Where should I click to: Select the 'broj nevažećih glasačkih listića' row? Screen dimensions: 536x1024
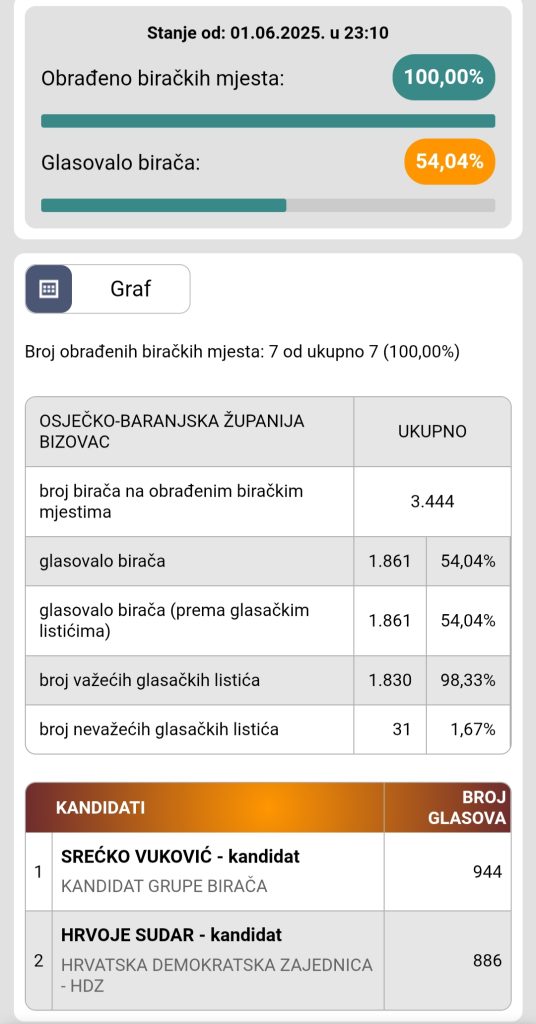pos(268,729)
